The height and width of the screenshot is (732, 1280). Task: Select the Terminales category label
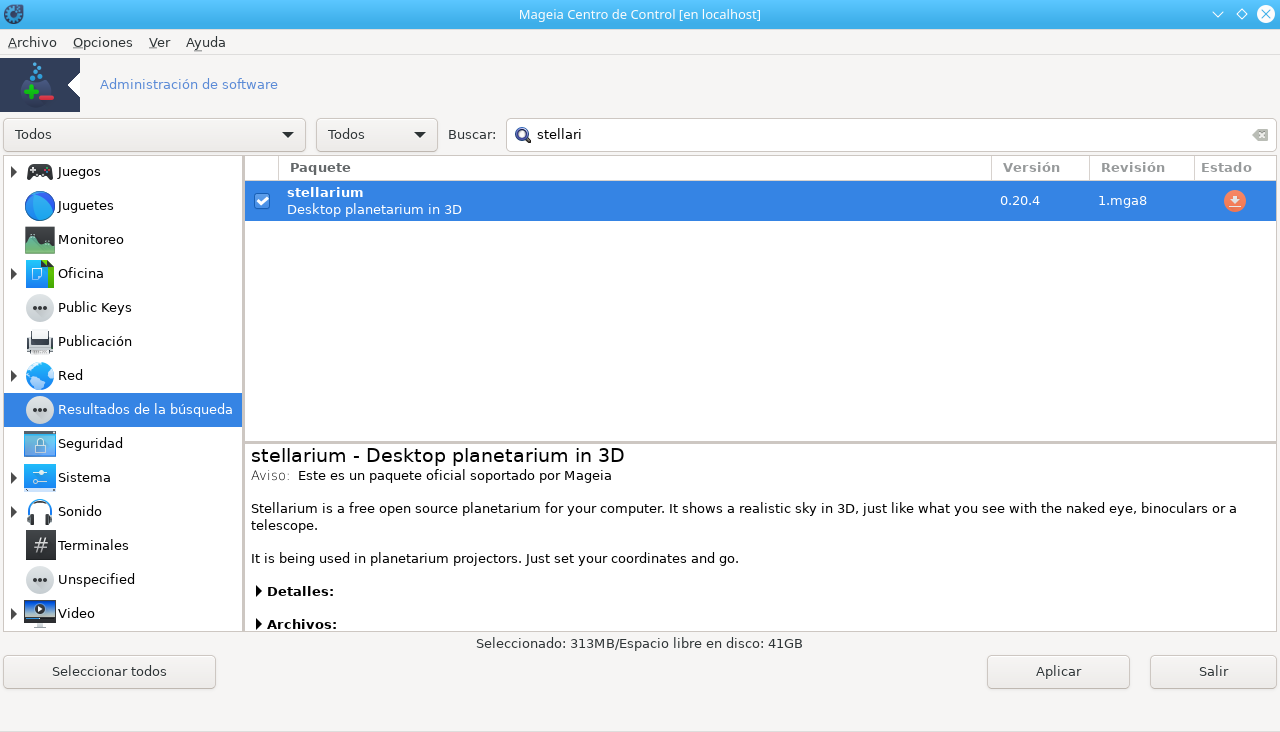[93, 546]
